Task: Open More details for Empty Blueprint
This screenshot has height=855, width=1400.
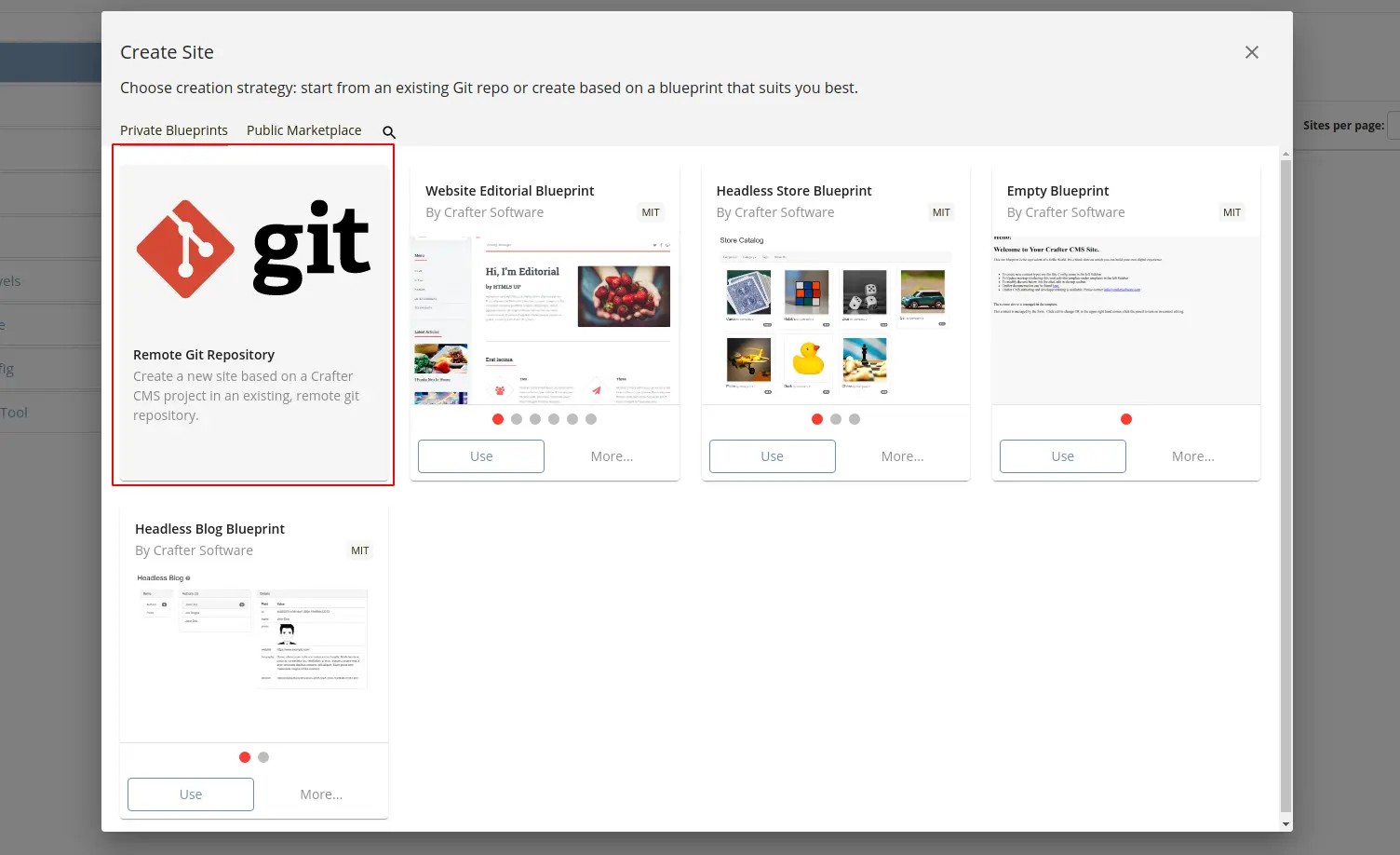Action: 1192,456
